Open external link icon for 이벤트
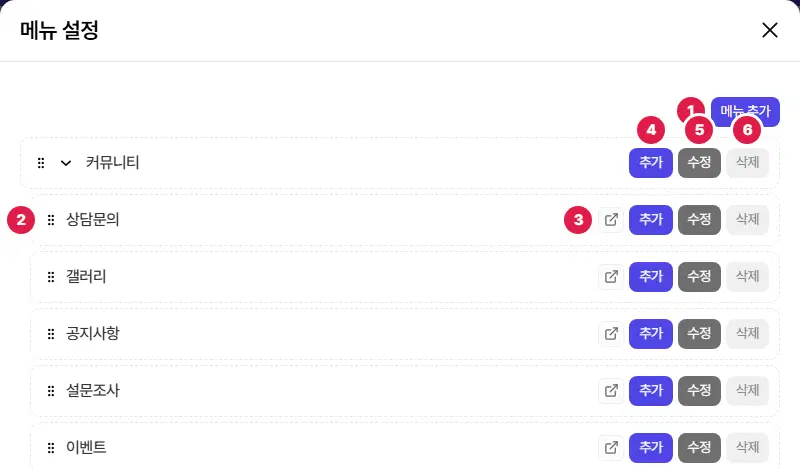The image size is (800, 470). pyautogui.click(x=611, y=448)
